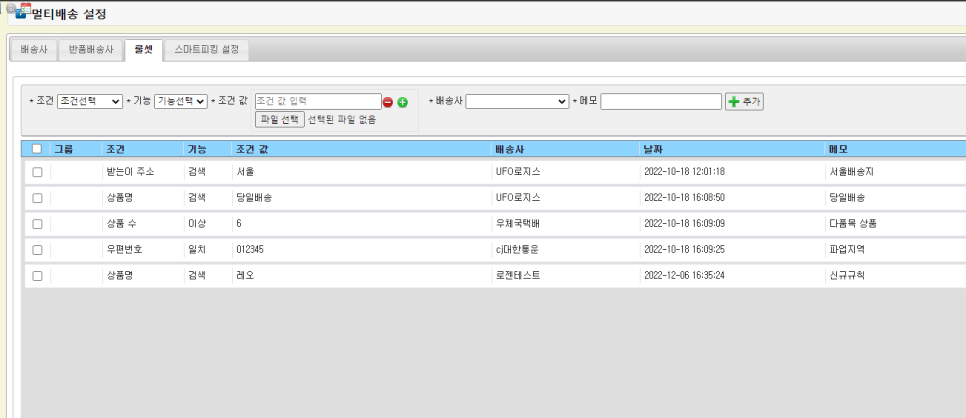The image size is (966, 418).
Task: Click the 서울배송지 memo cell
Action: (851, 172)
